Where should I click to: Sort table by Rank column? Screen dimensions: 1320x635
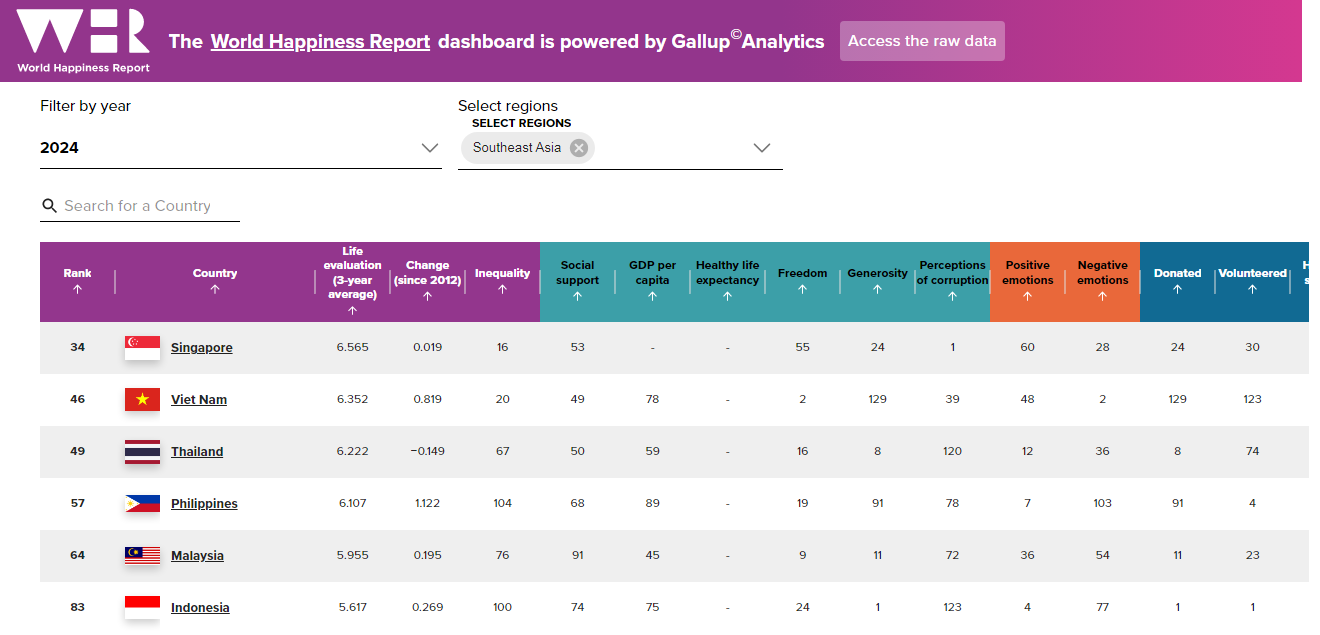(x=77, y=281)
